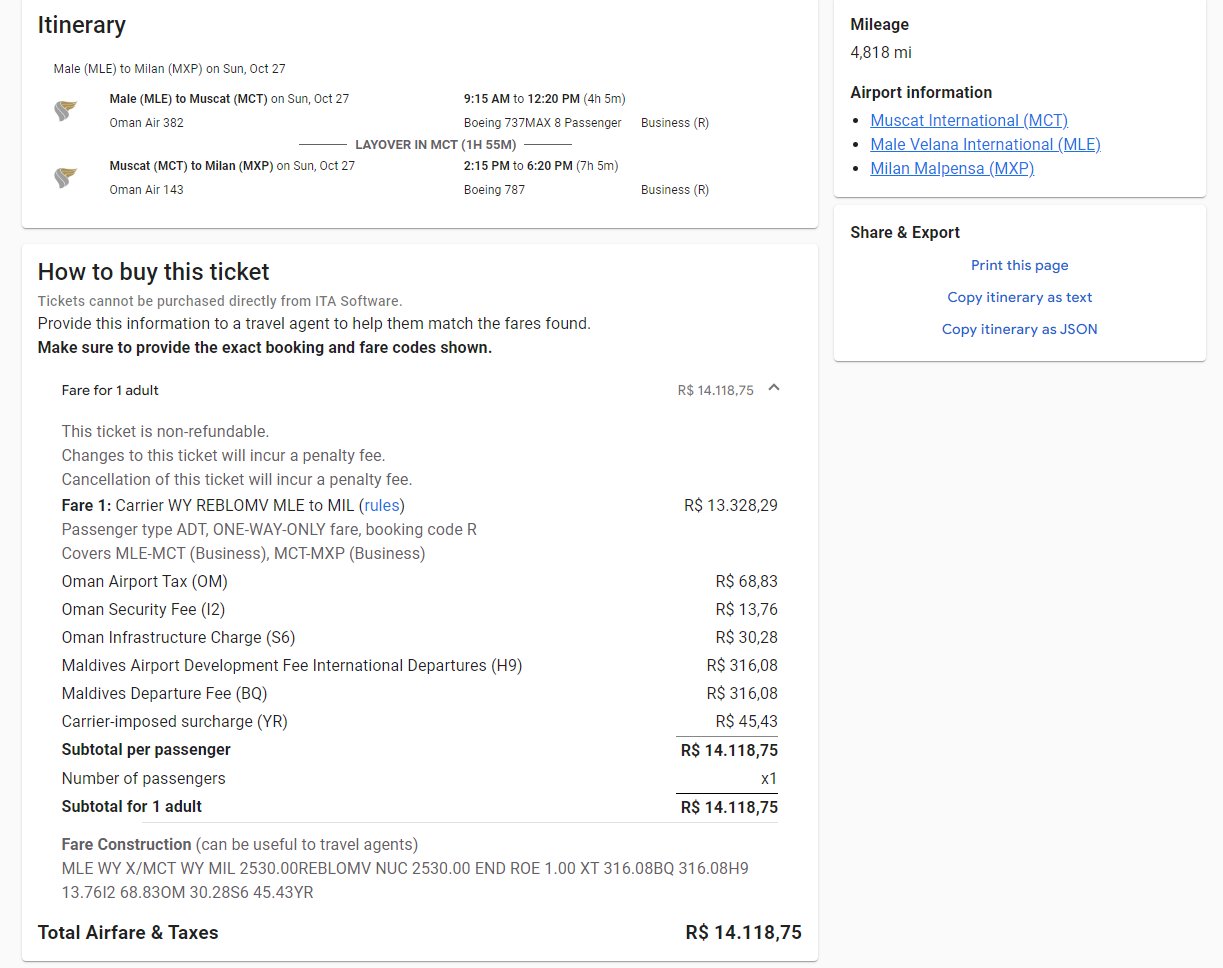Open the fare rules link
The width and height of the screenshot is (1223, 968).
point(382,505)
